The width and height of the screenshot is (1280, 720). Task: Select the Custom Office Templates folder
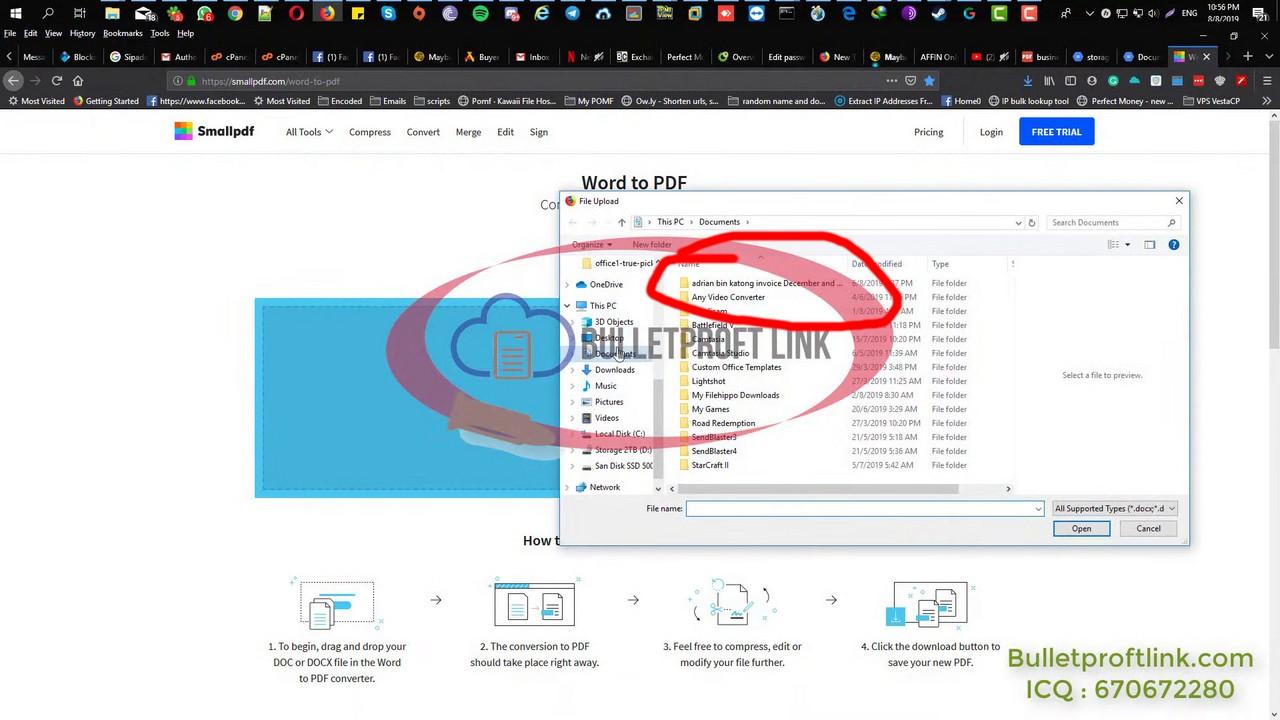[736, 367]
